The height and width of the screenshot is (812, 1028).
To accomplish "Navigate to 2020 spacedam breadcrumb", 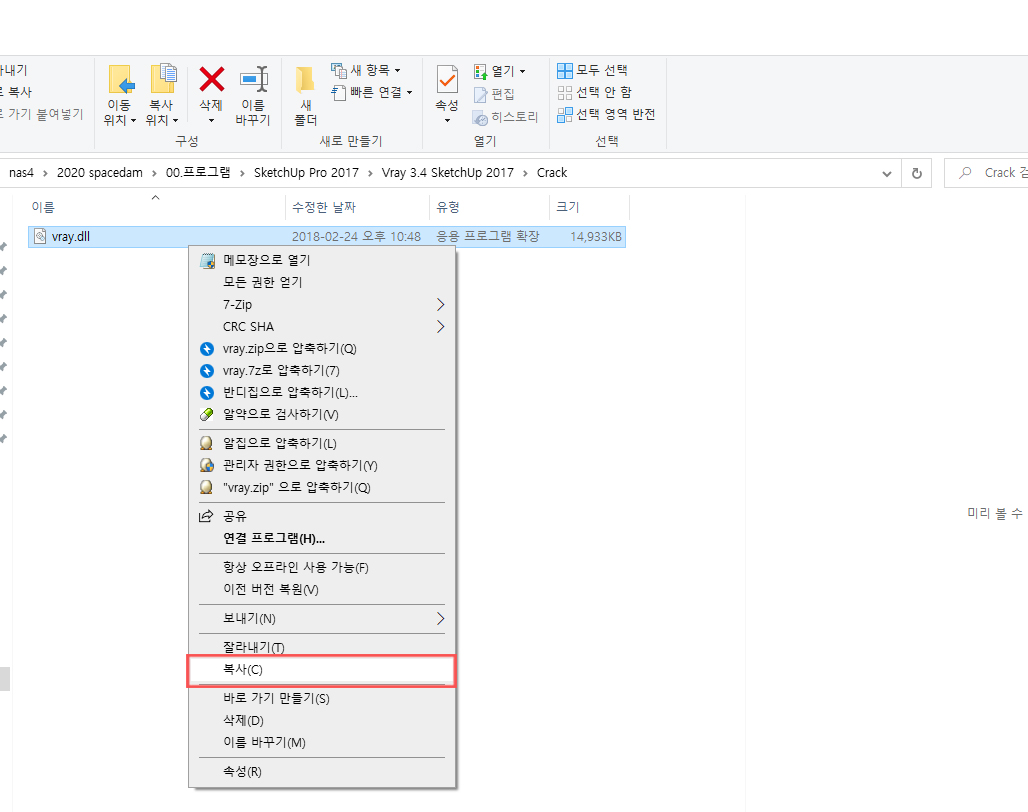I will point(100,173).
